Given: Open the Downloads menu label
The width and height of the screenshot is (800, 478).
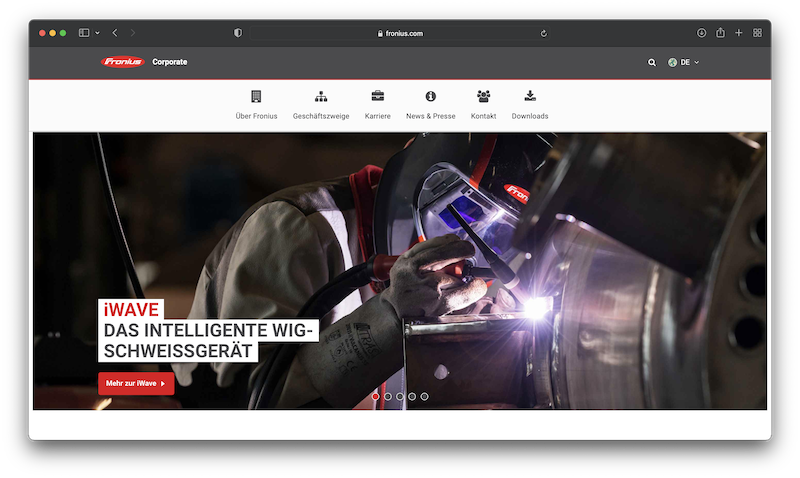Looking at the screenshot, I should [530, 116].
